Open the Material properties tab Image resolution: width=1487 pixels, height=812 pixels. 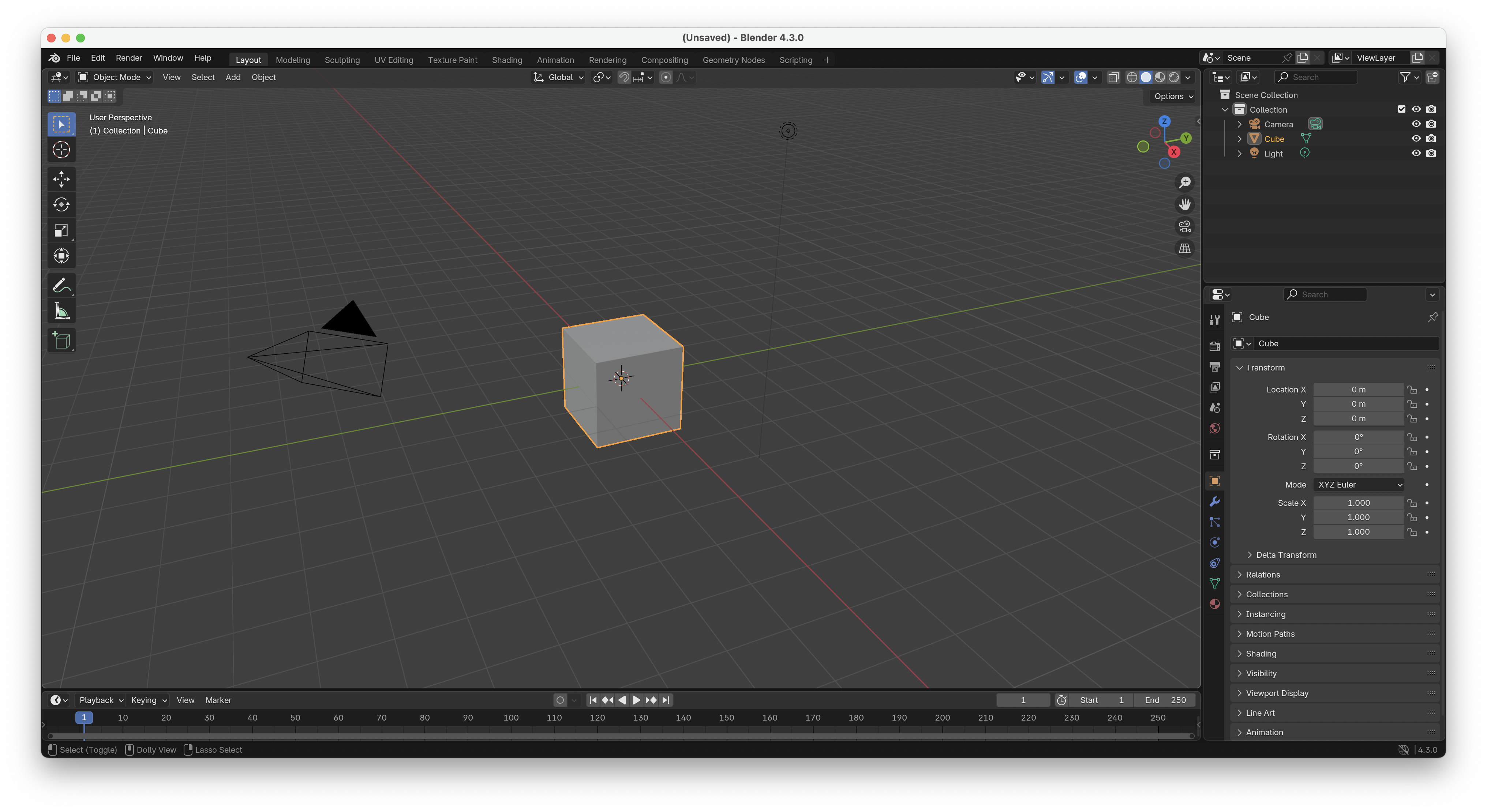pyautogui.click(x=1214, y=604)
